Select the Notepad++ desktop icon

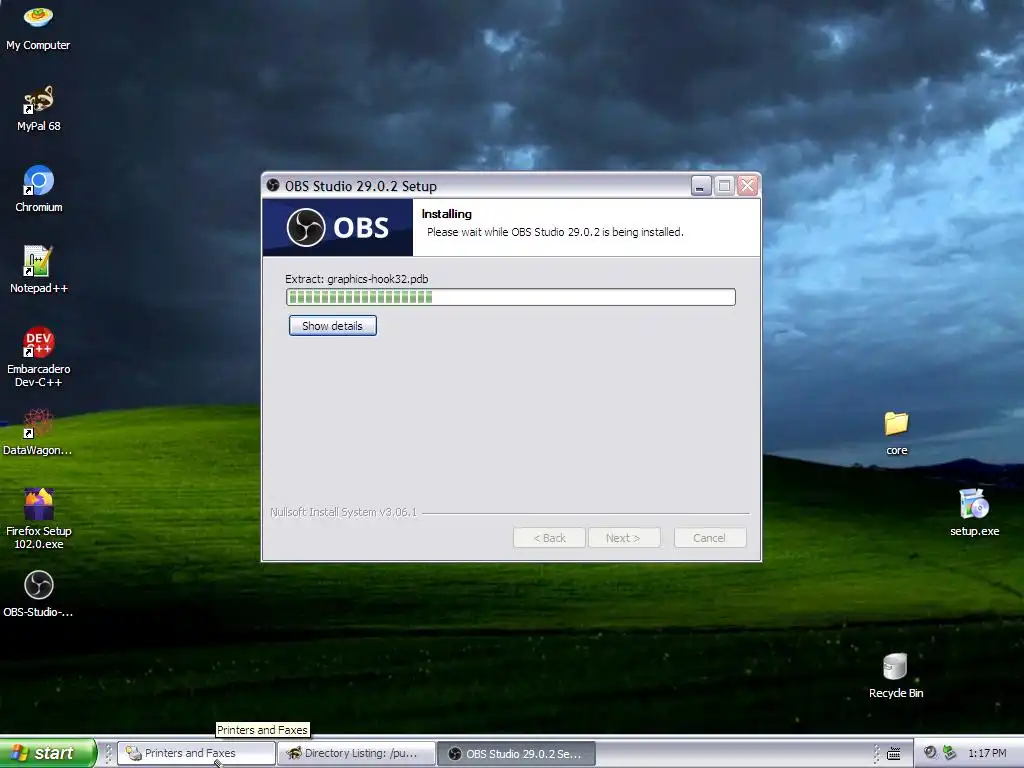[38, 270]
